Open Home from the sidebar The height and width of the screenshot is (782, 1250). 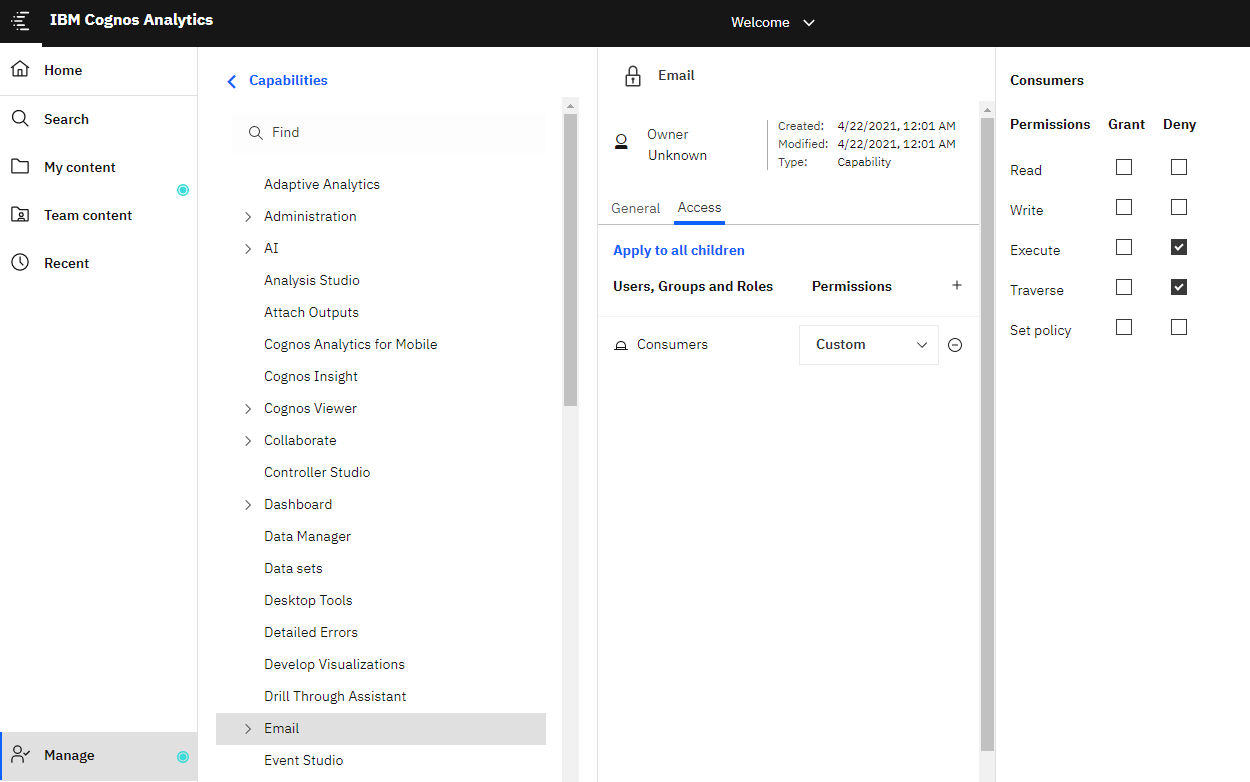(99, 70)
